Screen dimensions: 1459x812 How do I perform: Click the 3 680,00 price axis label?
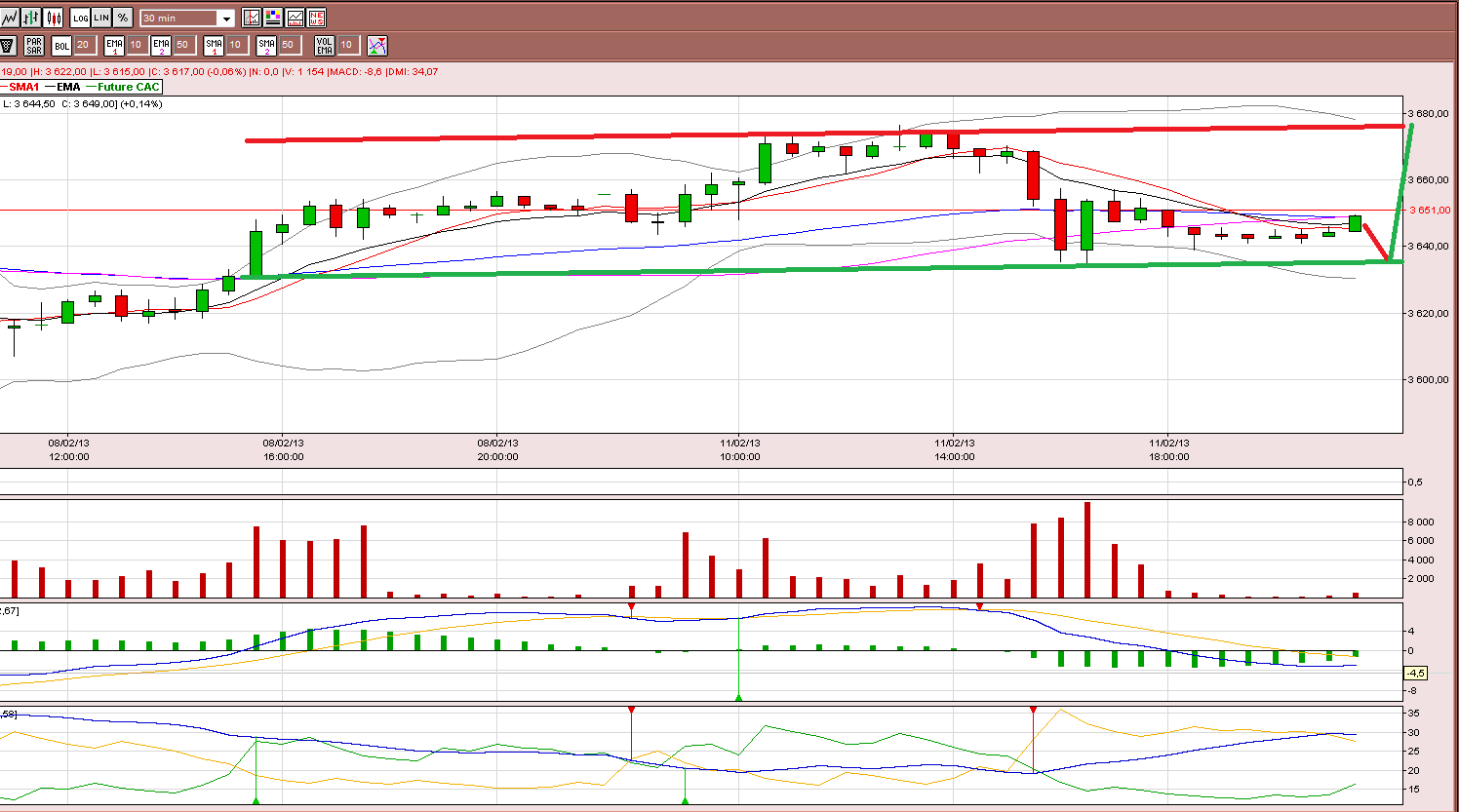coord(1429,113)
